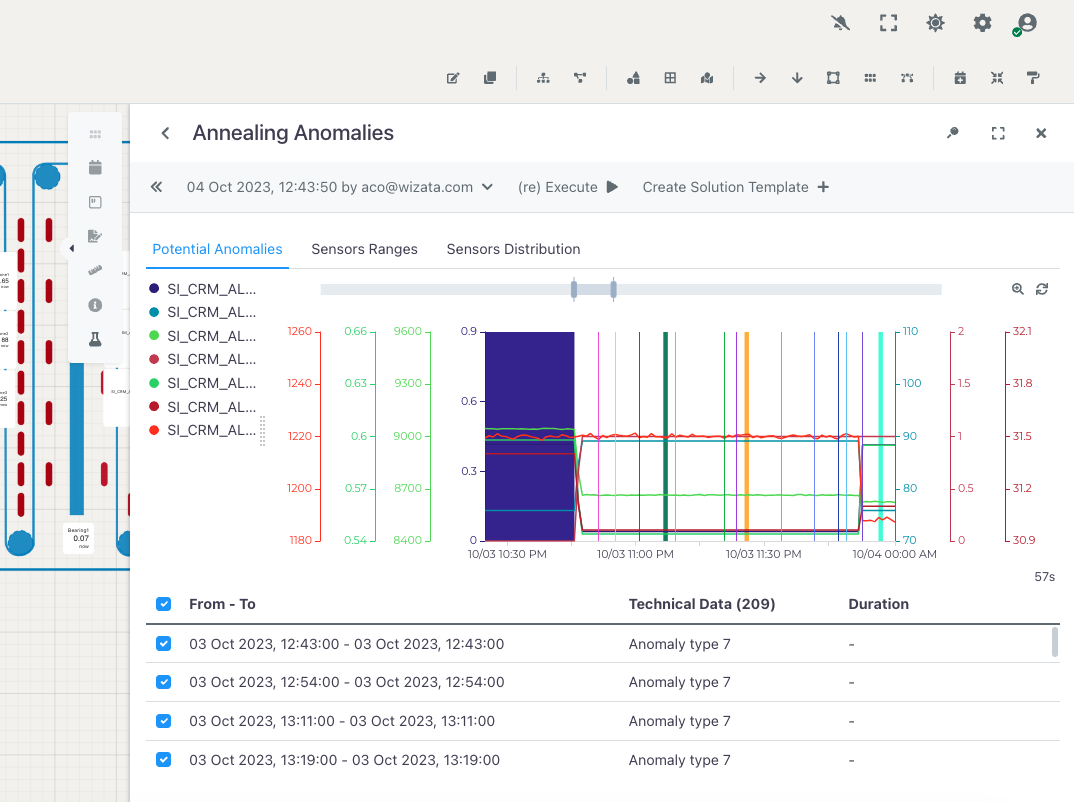
Task: Refresh the chart with the reload icon
Action: (1042, 289)
